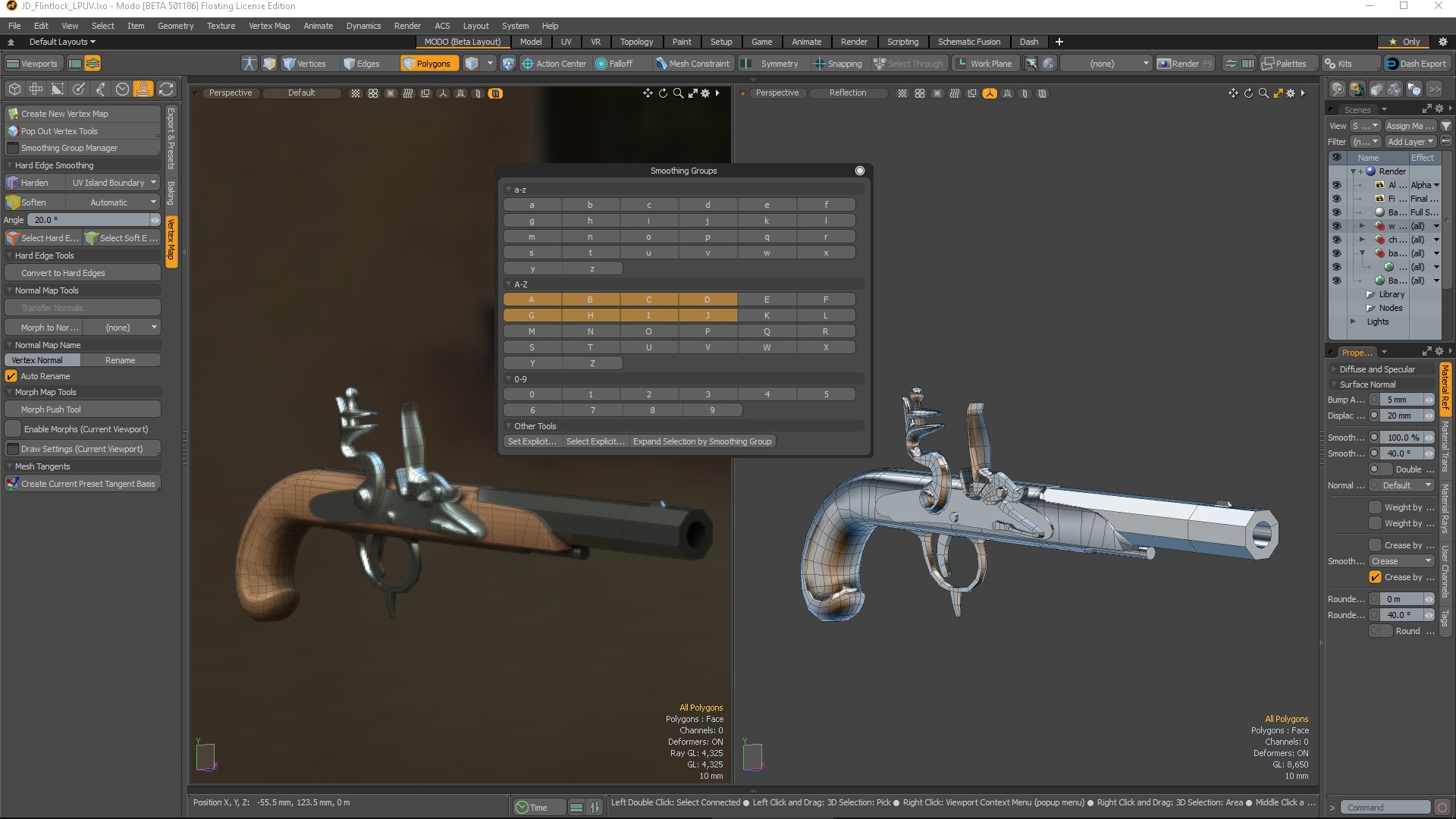Click Convert to Hard Edges button
The width and height of the screenshot is (1456, 819).
tap(82, 272)
